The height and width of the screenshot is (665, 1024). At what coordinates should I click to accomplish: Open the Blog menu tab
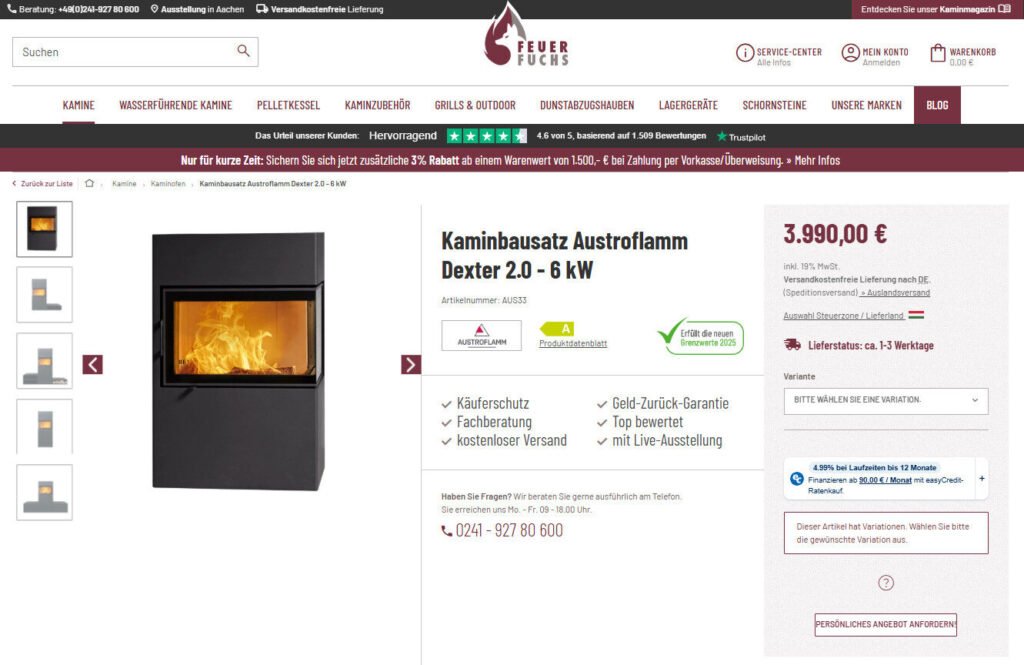[936, 105]
